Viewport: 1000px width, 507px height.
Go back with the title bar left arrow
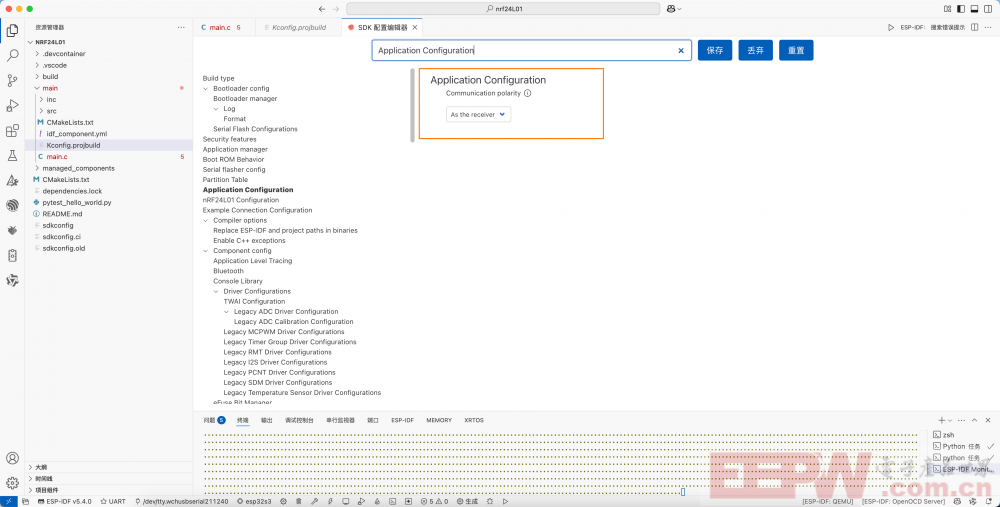pyautogui.click(x=321, y=9)
